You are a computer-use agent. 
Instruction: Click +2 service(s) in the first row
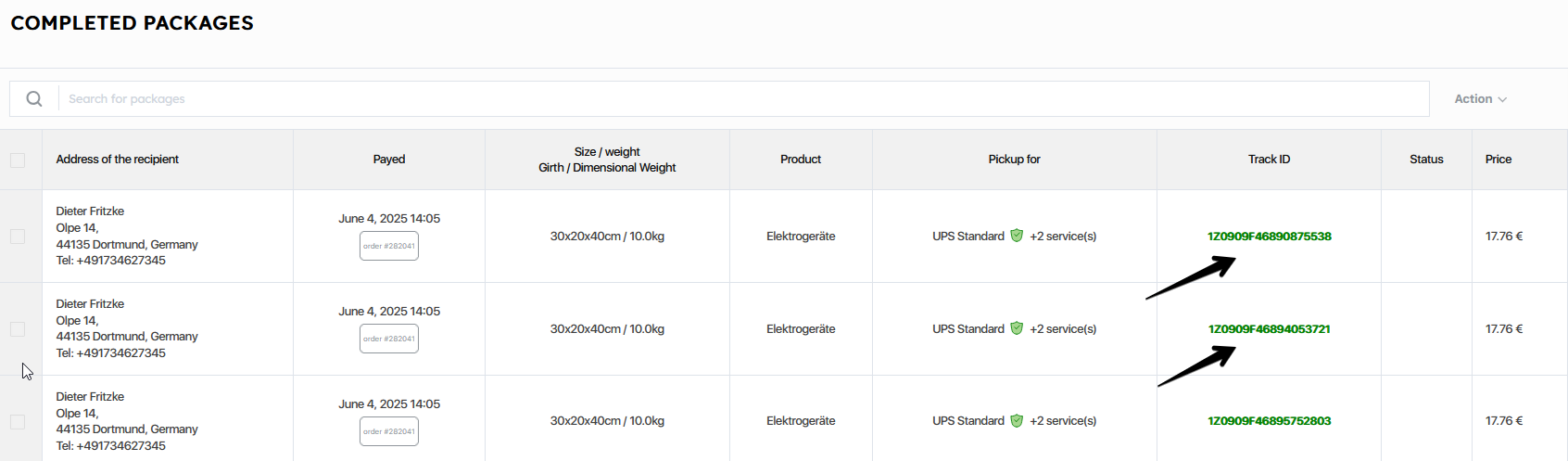(x=1063, y=237)
